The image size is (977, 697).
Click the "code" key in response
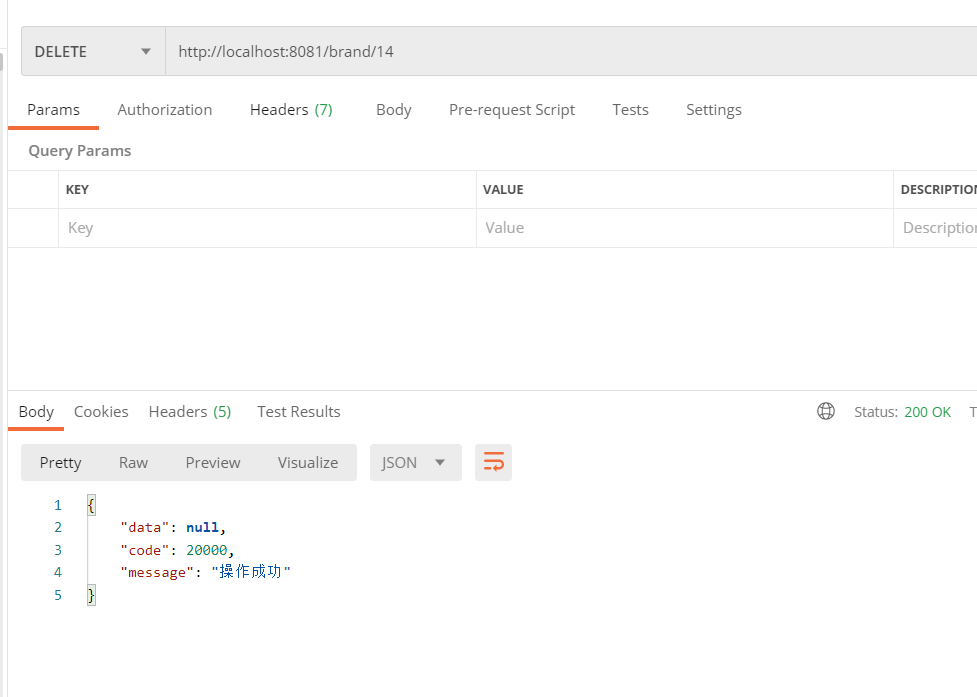click(x=145, y=550)
